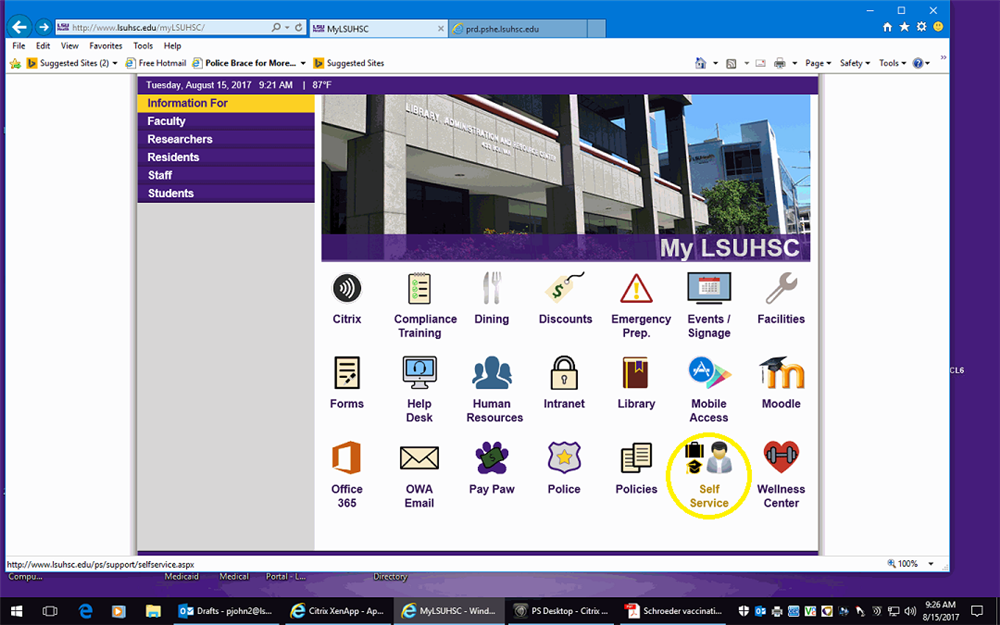
Task: Click the Faculty link in sidebar
Action: click(x=166, y=121)
